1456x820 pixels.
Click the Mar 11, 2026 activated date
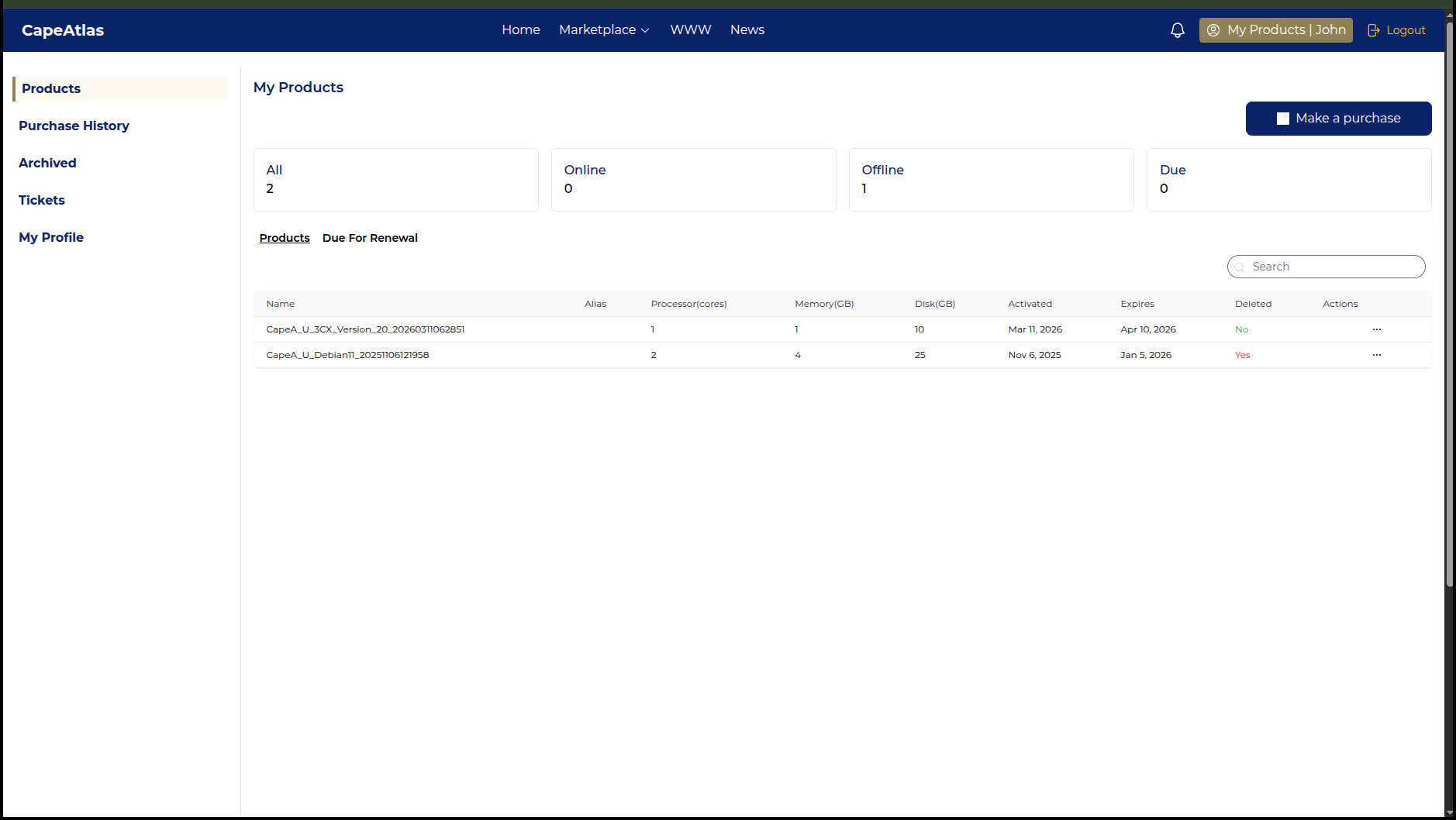(x=1035, y=329)
